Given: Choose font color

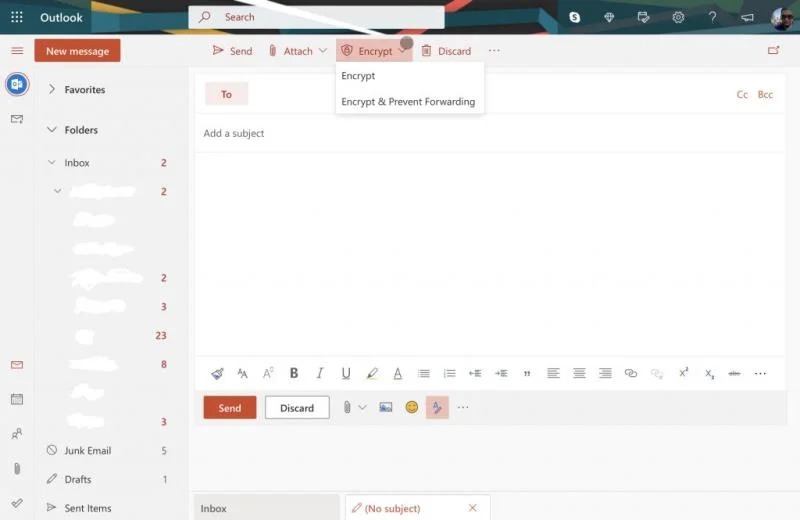Looking at the screenshot, I should (x=398, y=374).
